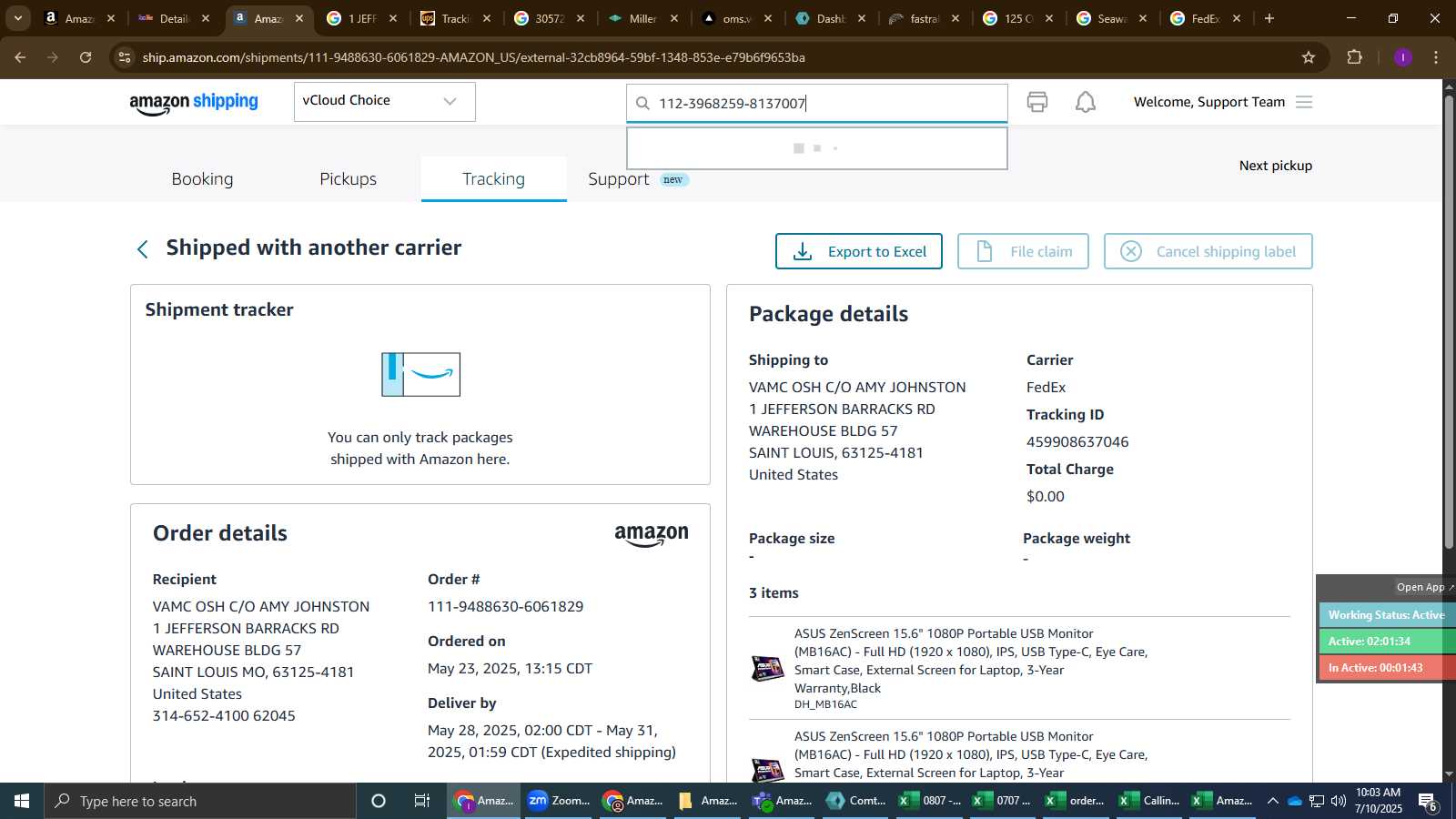Open Task View in the taskbar
The height and width of the screenshot is (819, 1456).
(x=422, y=801)
